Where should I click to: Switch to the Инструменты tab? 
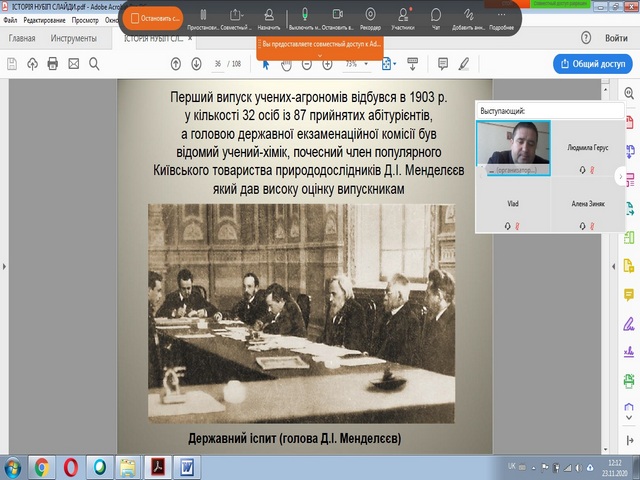coord(74,38)
